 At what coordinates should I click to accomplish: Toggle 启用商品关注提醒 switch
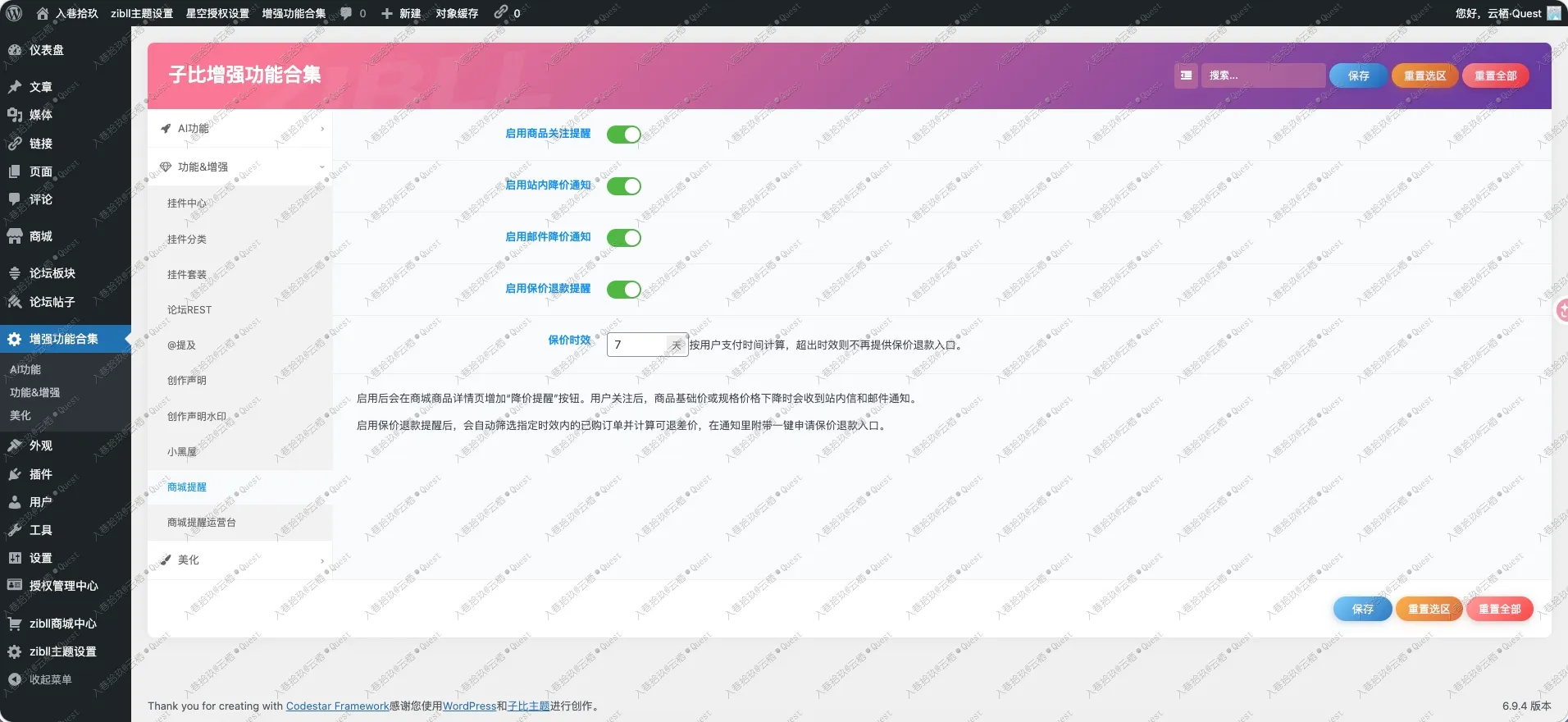[624, 135]
